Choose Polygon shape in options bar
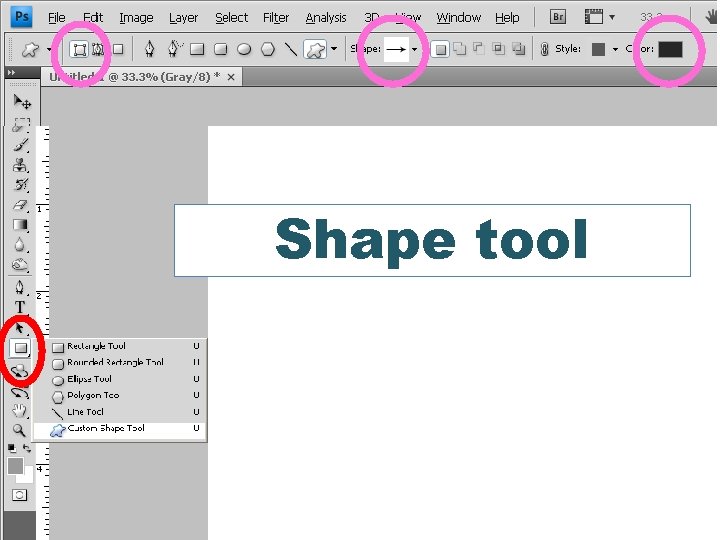Screen dimensions: 720x540 [x=268, y=49]
